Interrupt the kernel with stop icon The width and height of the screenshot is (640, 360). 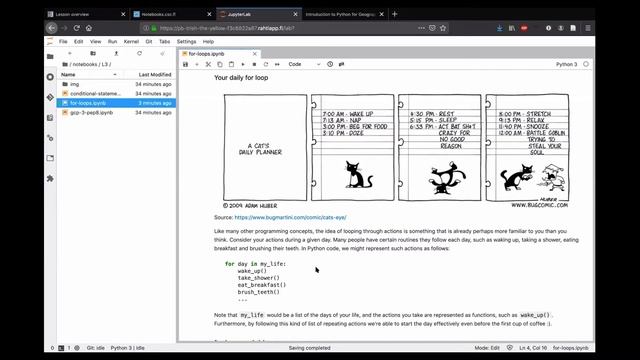[x=254, y=64]
